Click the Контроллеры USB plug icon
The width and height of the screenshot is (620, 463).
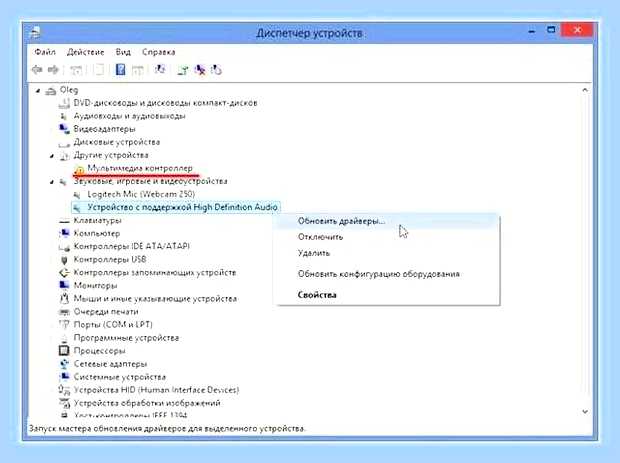coord(64,260)
